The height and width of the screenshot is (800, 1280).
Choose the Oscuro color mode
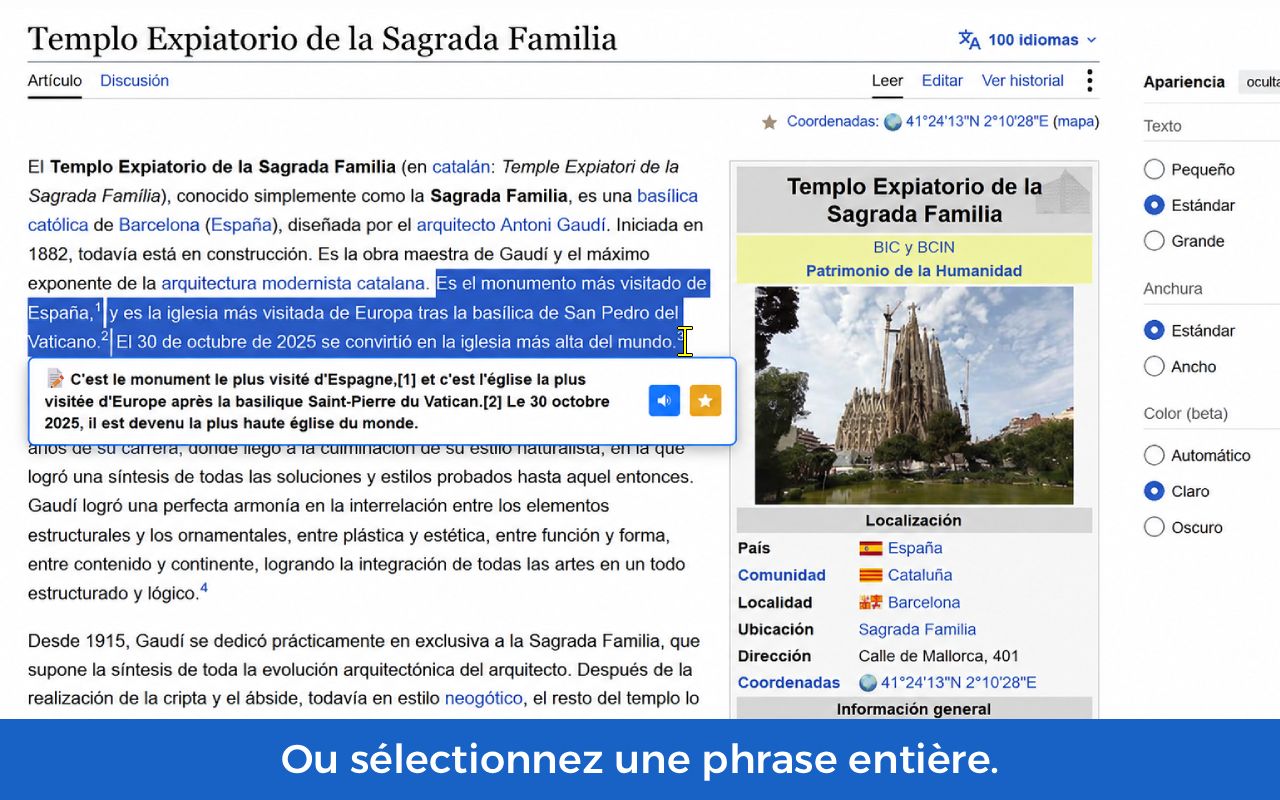point(1154,527)
